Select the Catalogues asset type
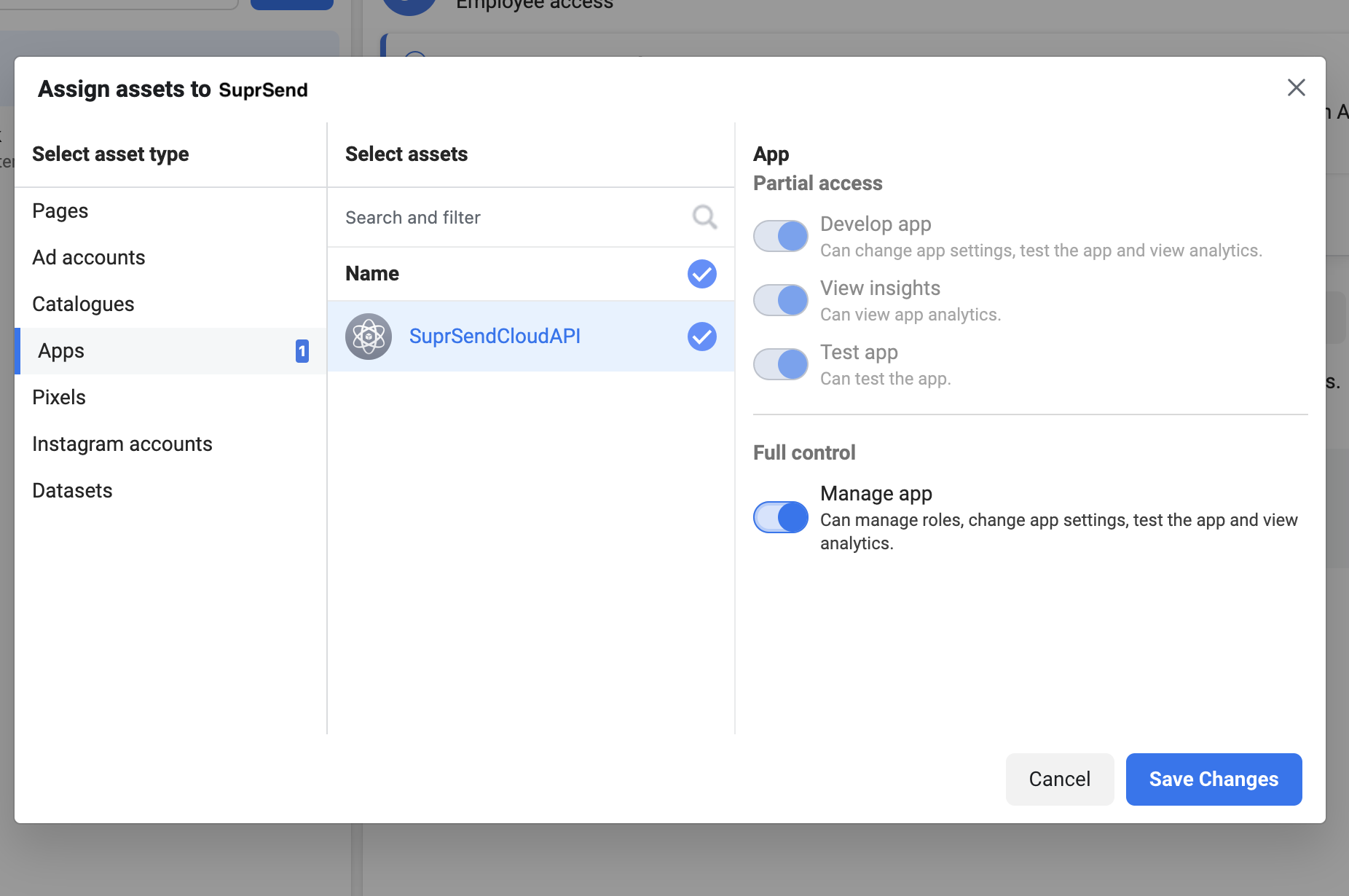 click(x=170, y=304)
